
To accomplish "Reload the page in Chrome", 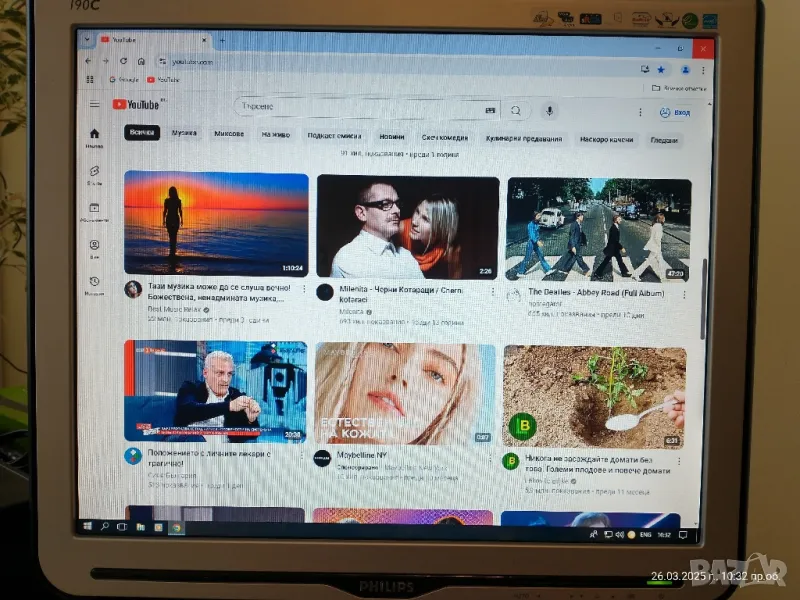I will tap(124, 61).
